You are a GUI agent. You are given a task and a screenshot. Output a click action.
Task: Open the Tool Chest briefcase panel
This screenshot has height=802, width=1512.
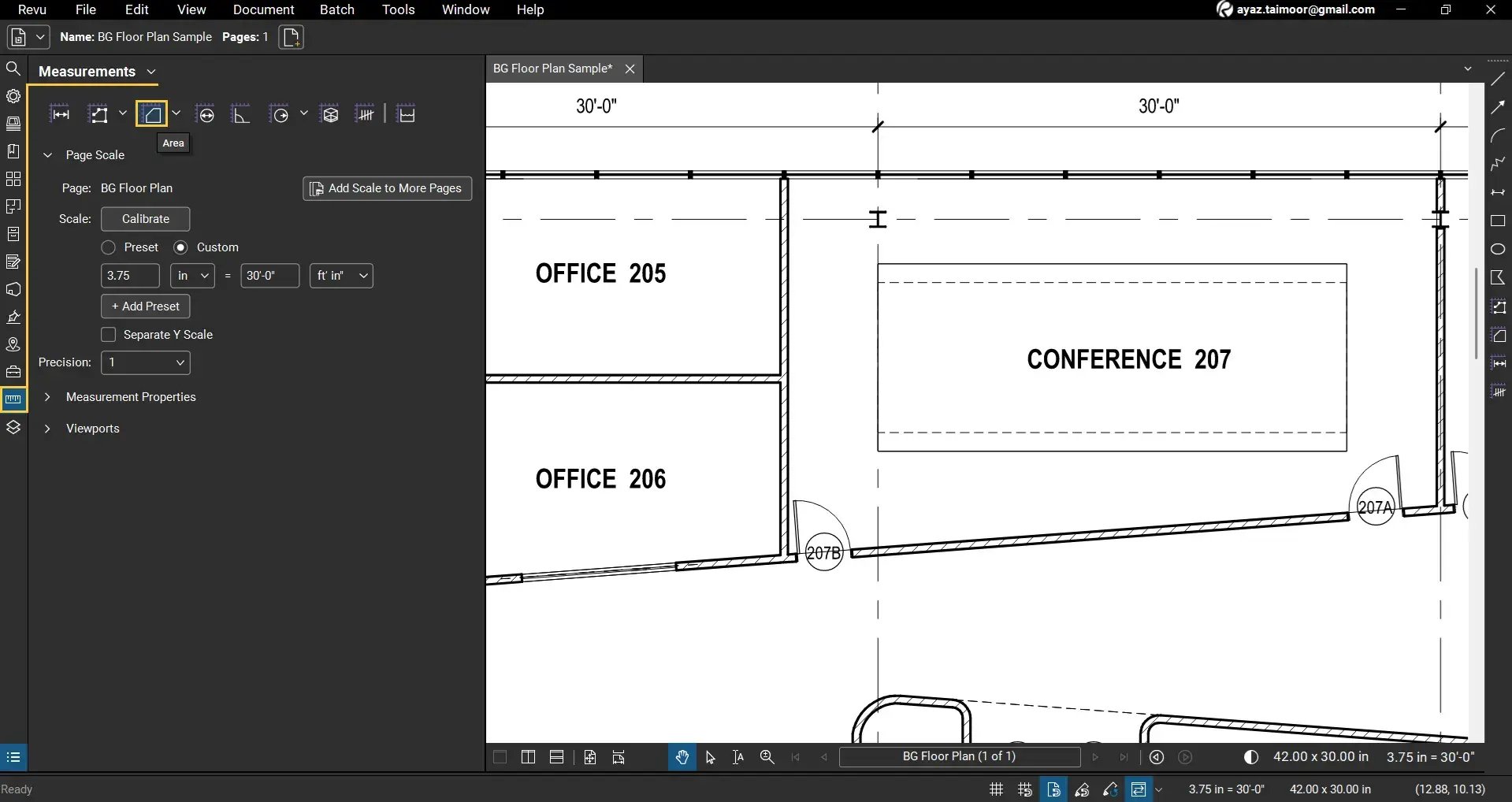pos(13,372)
